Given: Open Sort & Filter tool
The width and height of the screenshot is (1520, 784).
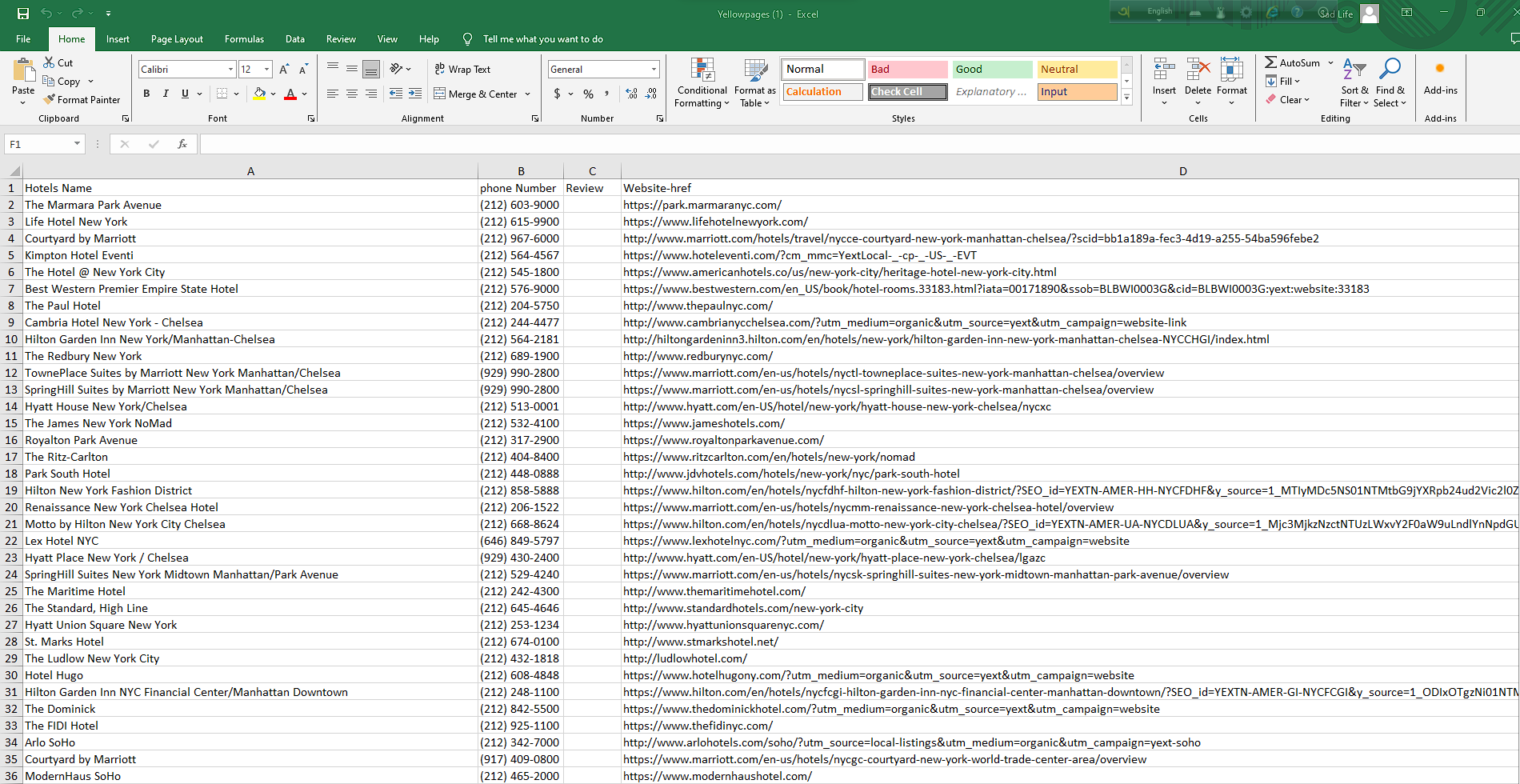Looking at the screenshot, I should [1354, 83].
